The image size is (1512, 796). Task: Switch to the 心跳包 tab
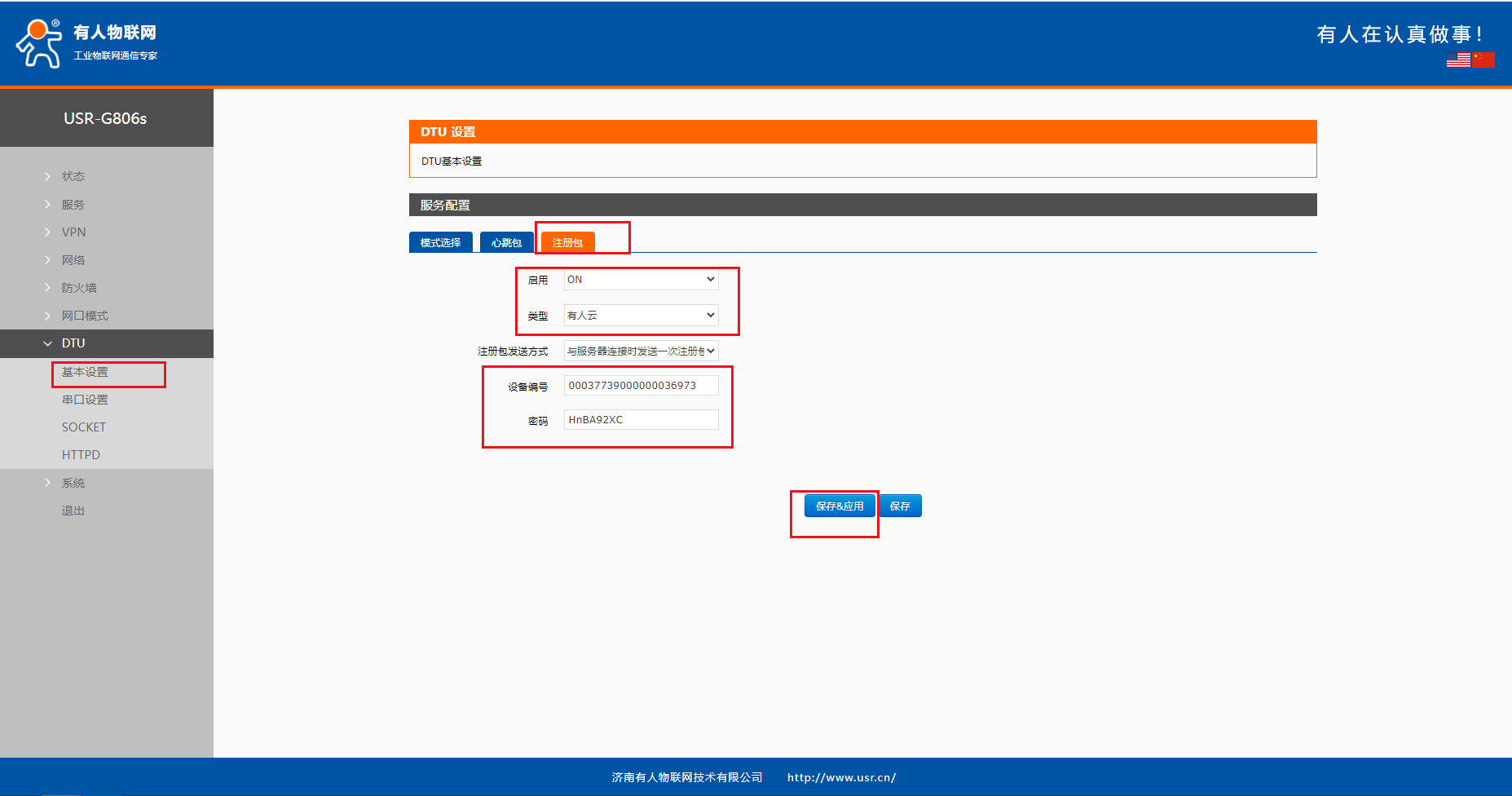pos(506,243)
